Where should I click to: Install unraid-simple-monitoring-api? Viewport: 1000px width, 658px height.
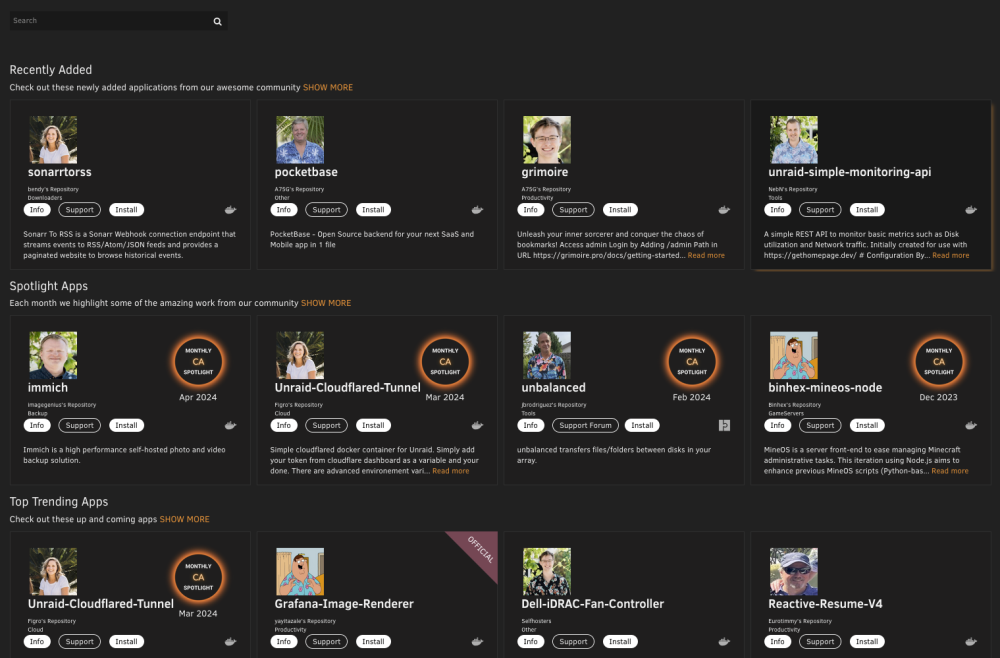point(867,210)
